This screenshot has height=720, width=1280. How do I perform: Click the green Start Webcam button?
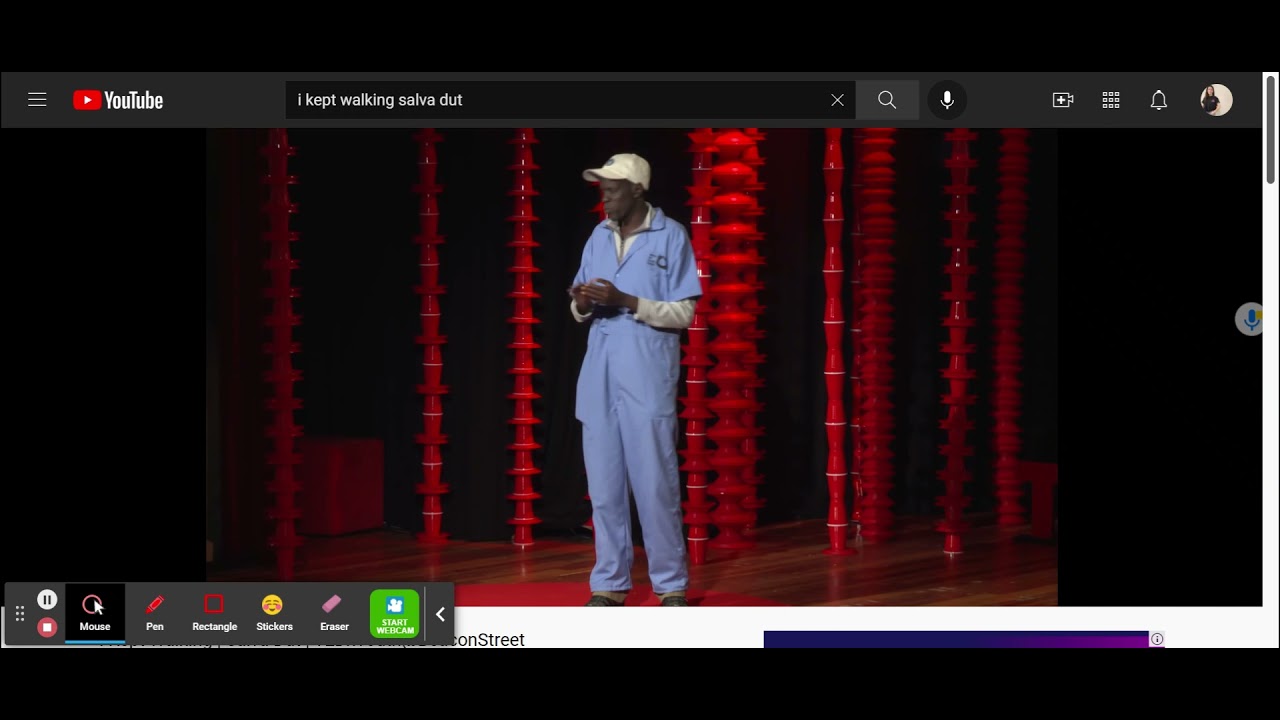(395, 613)
